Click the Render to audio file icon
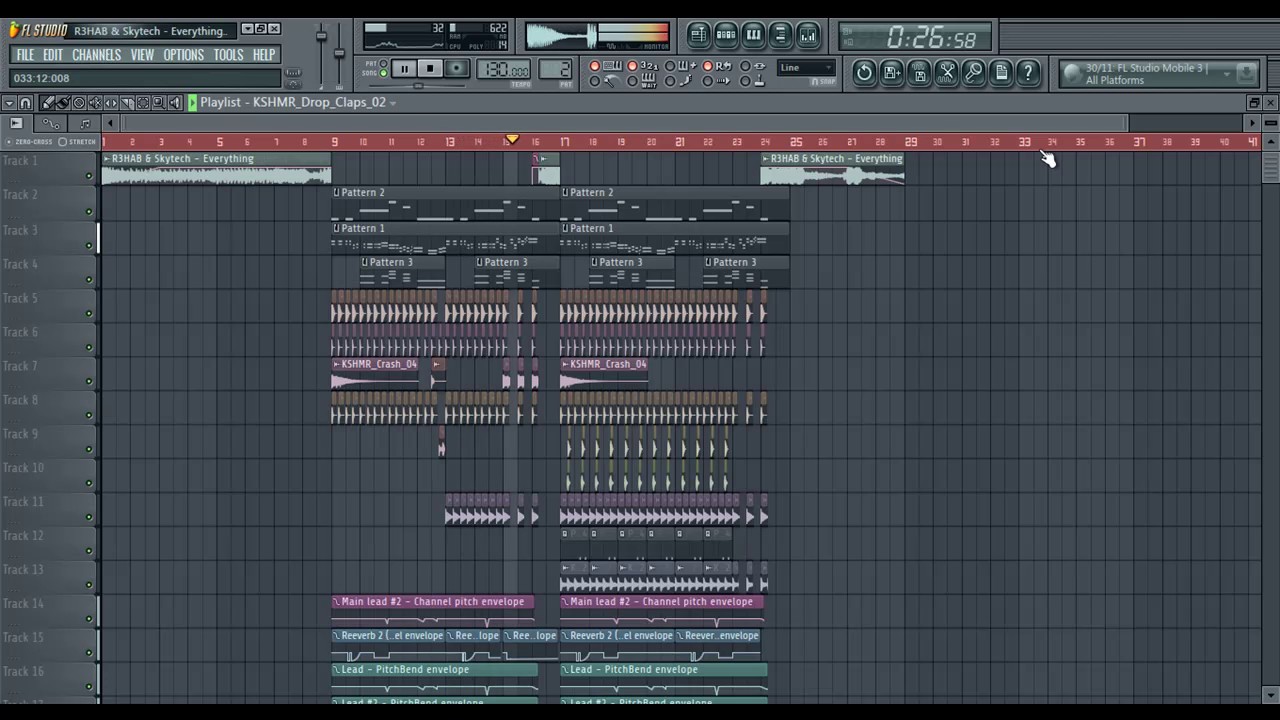 tap(919, 72)
